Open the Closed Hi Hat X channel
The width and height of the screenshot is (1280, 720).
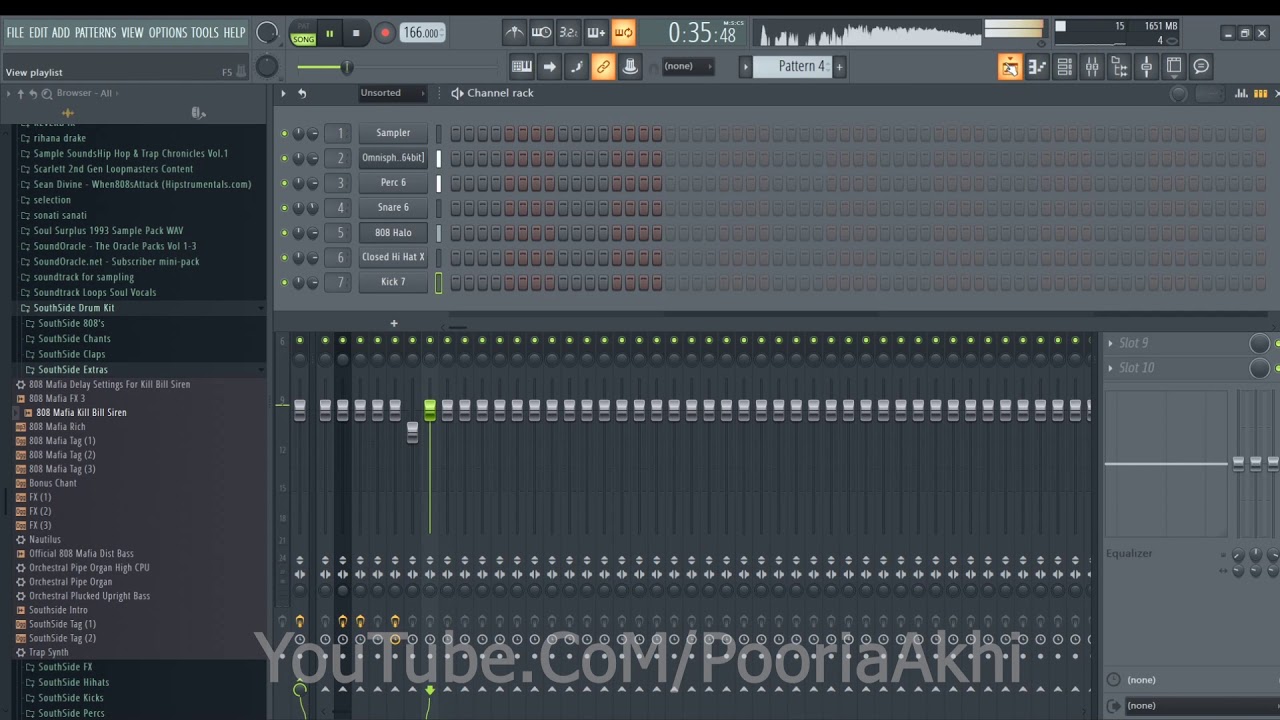393,258
